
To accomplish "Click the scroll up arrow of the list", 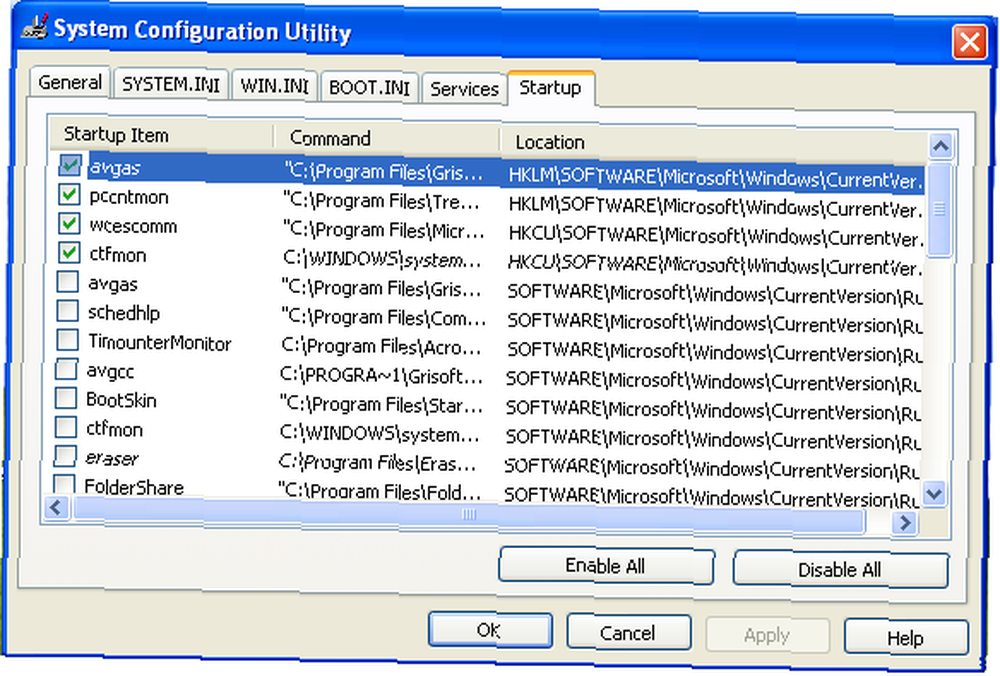I will 941,146.
